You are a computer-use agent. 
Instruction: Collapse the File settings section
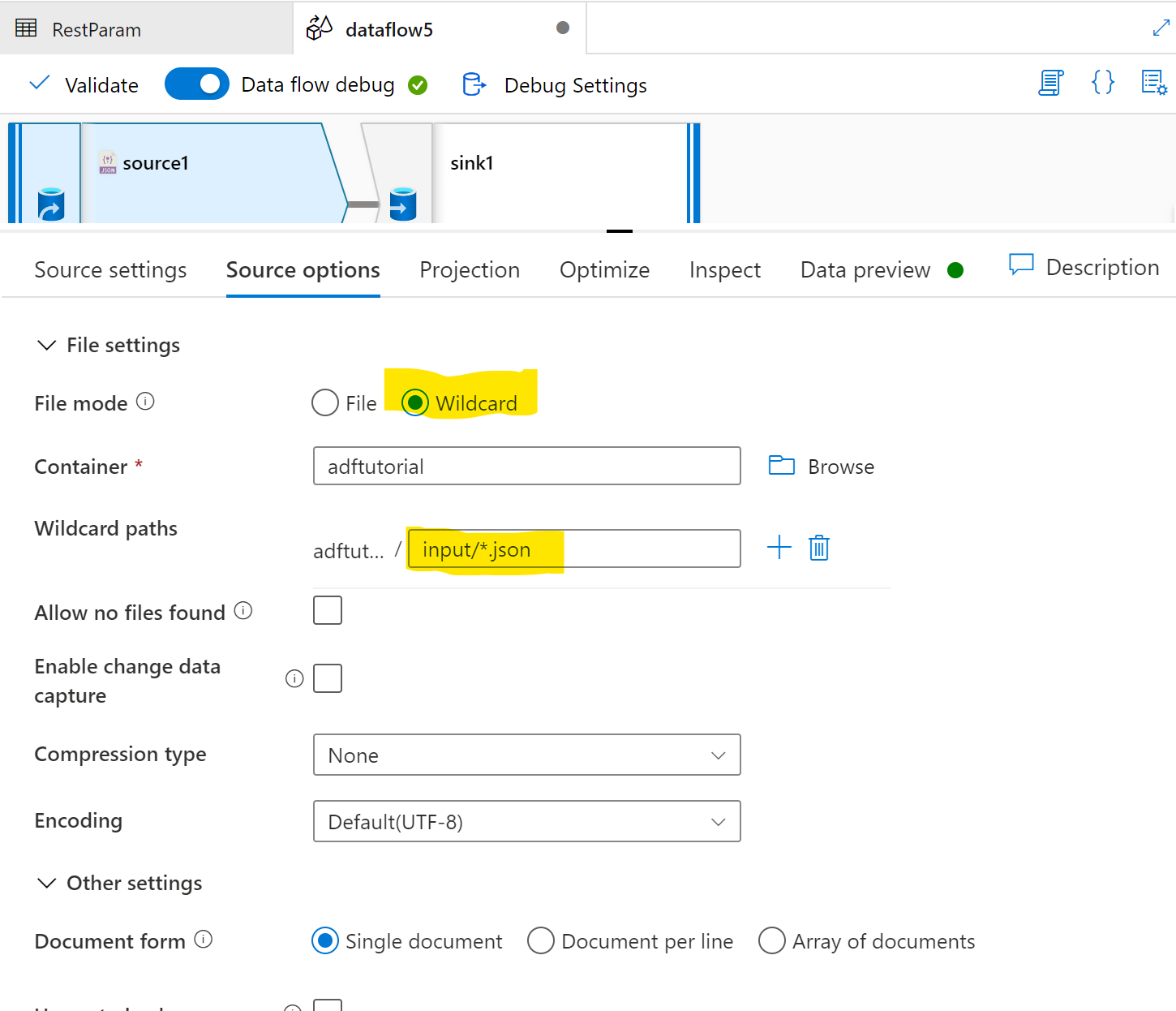click(x=46, y=344)
